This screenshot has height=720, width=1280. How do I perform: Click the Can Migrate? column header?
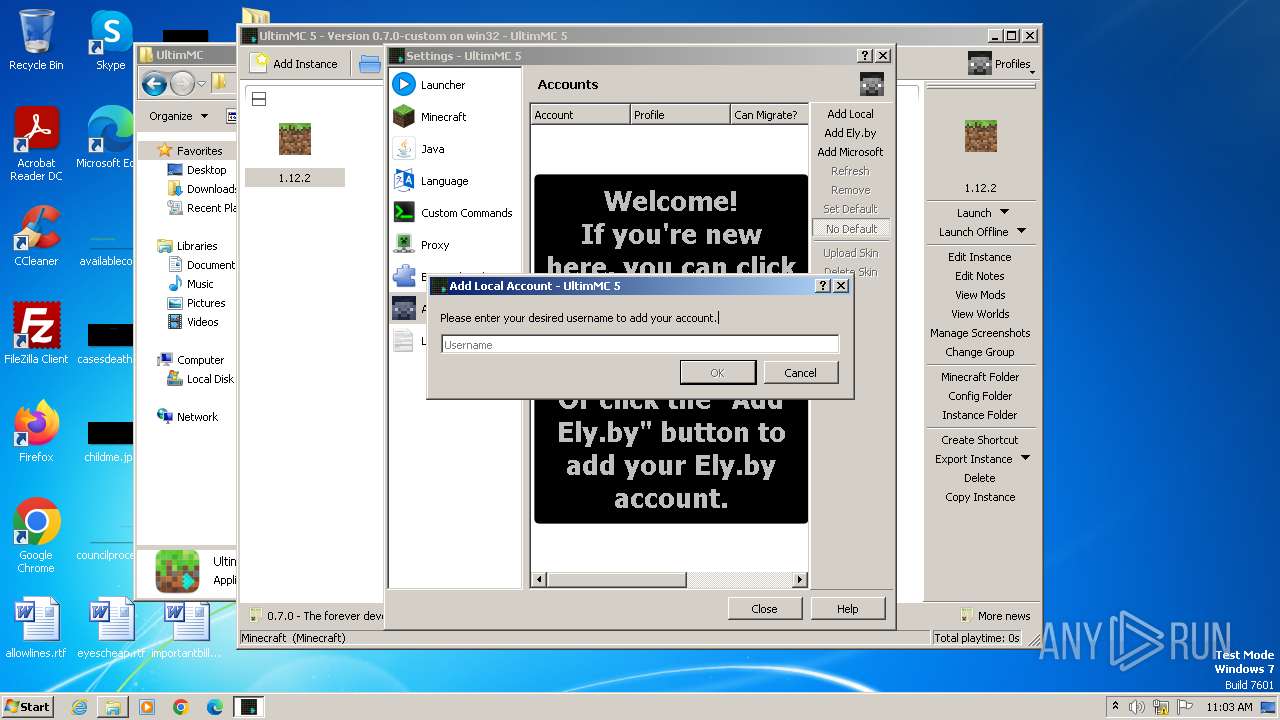point(769,115)
